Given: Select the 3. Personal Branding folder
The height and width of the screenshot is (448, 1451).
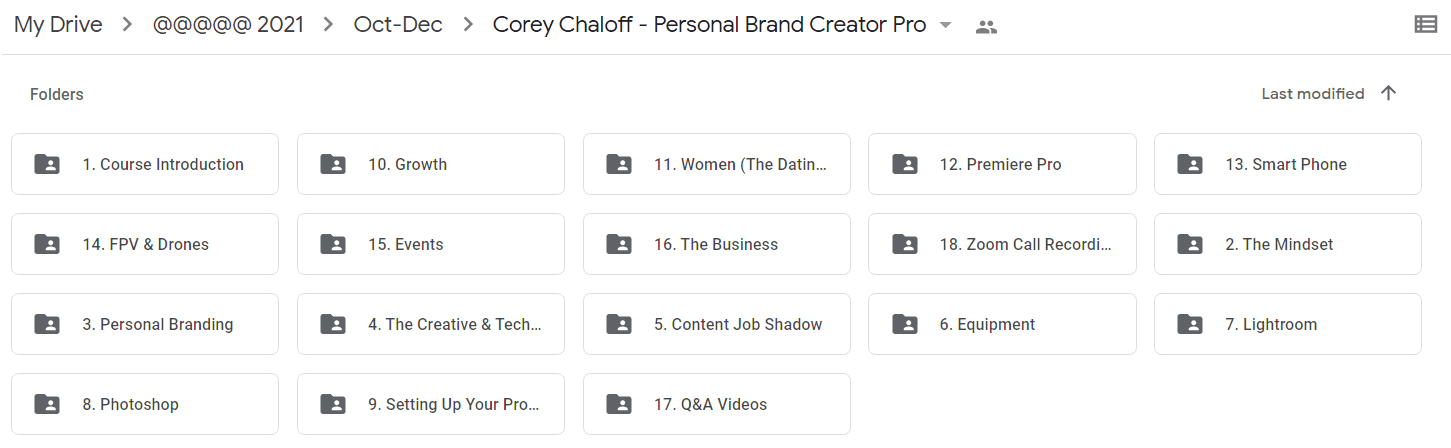Looking at the screenshot, I should tap(145, 324).
